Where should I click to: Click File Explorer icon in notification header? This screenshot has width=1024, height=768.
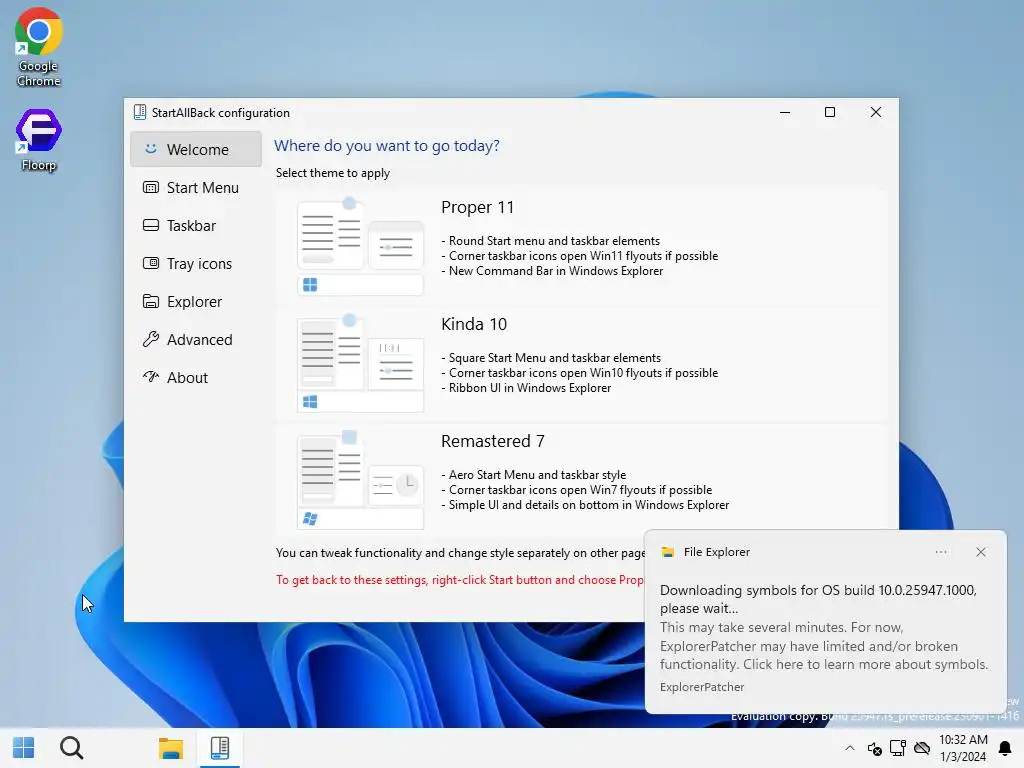tap(667, 552)
